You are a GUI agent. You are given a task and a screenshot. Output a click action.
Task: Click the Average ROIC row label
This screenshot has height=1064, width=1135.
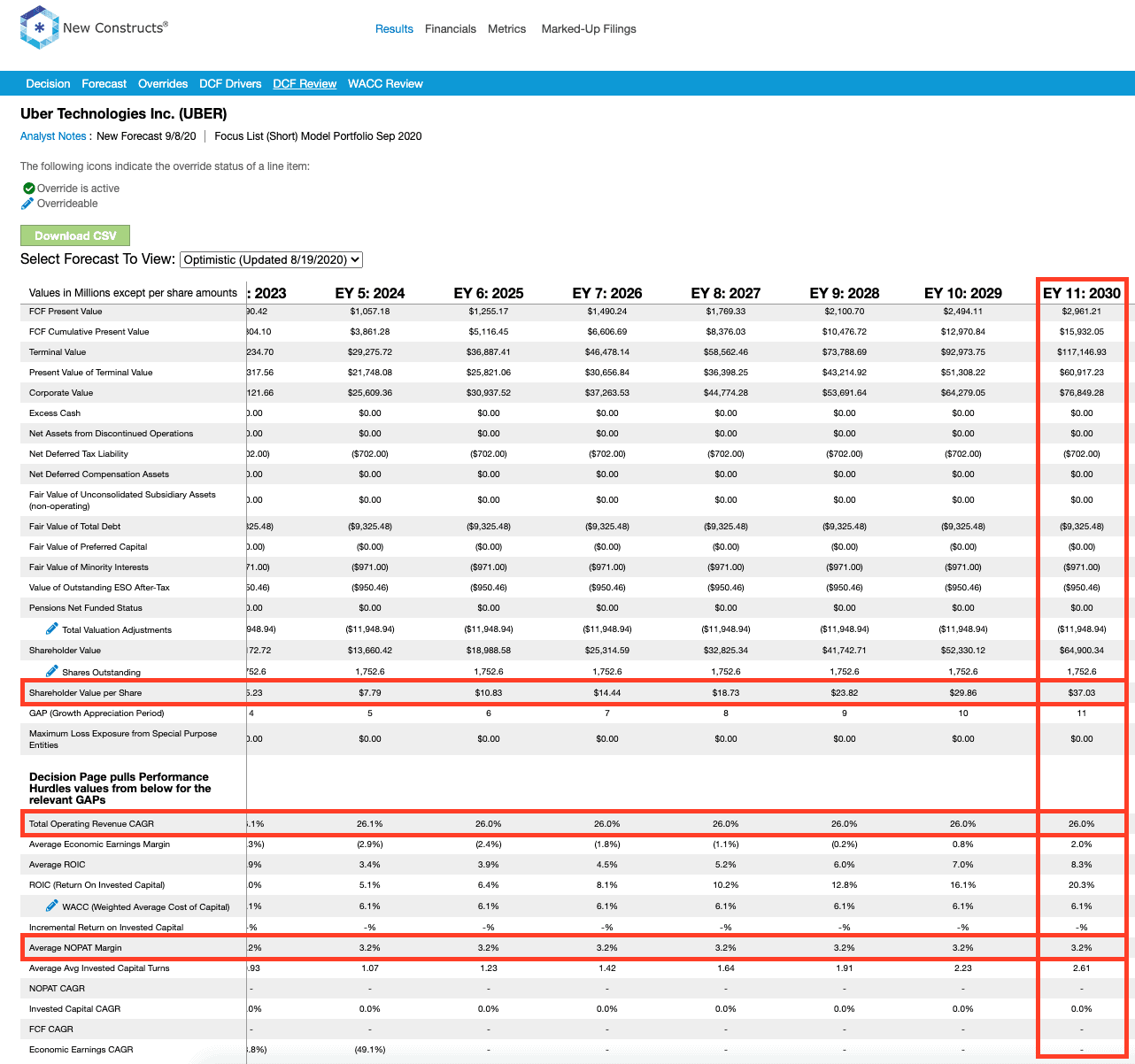(x=58, y=864)
